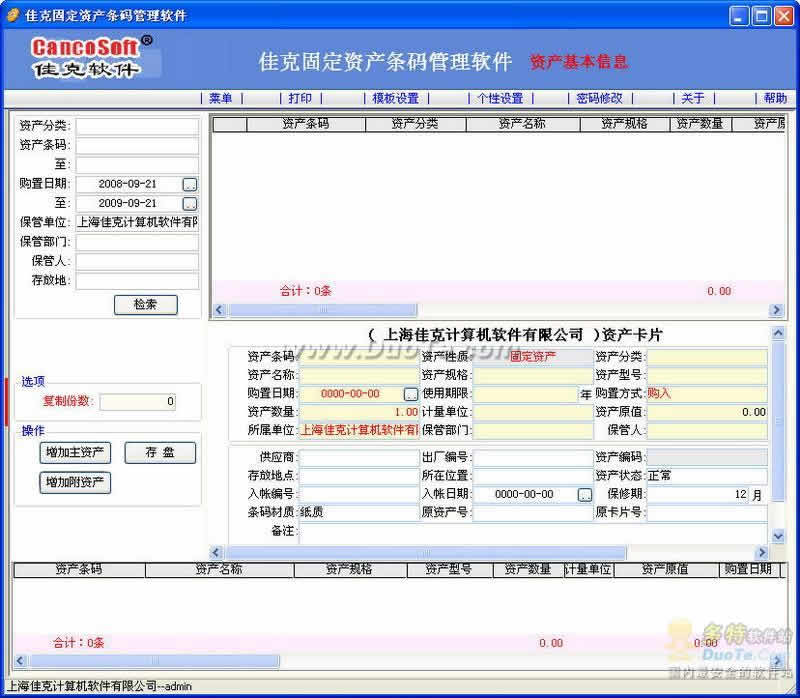Click asset card horizontal scrollbar right arrow
The width and height of the screenshot is (800, 698).
coord(762,553)
